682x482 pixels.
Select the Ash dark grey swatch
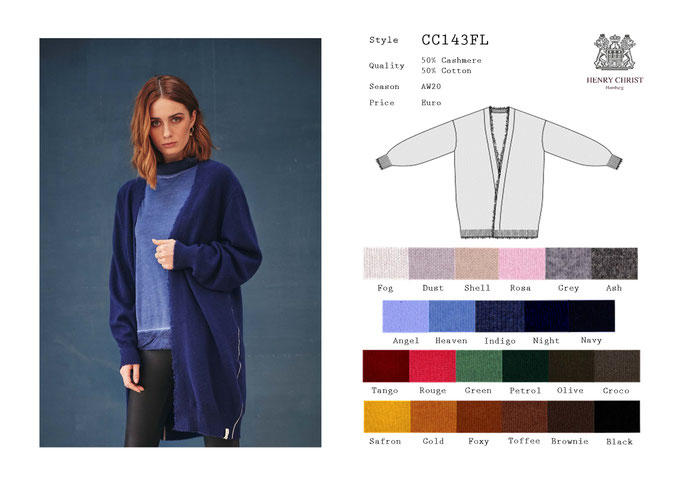pyautogui.click(x=615, y=264)
